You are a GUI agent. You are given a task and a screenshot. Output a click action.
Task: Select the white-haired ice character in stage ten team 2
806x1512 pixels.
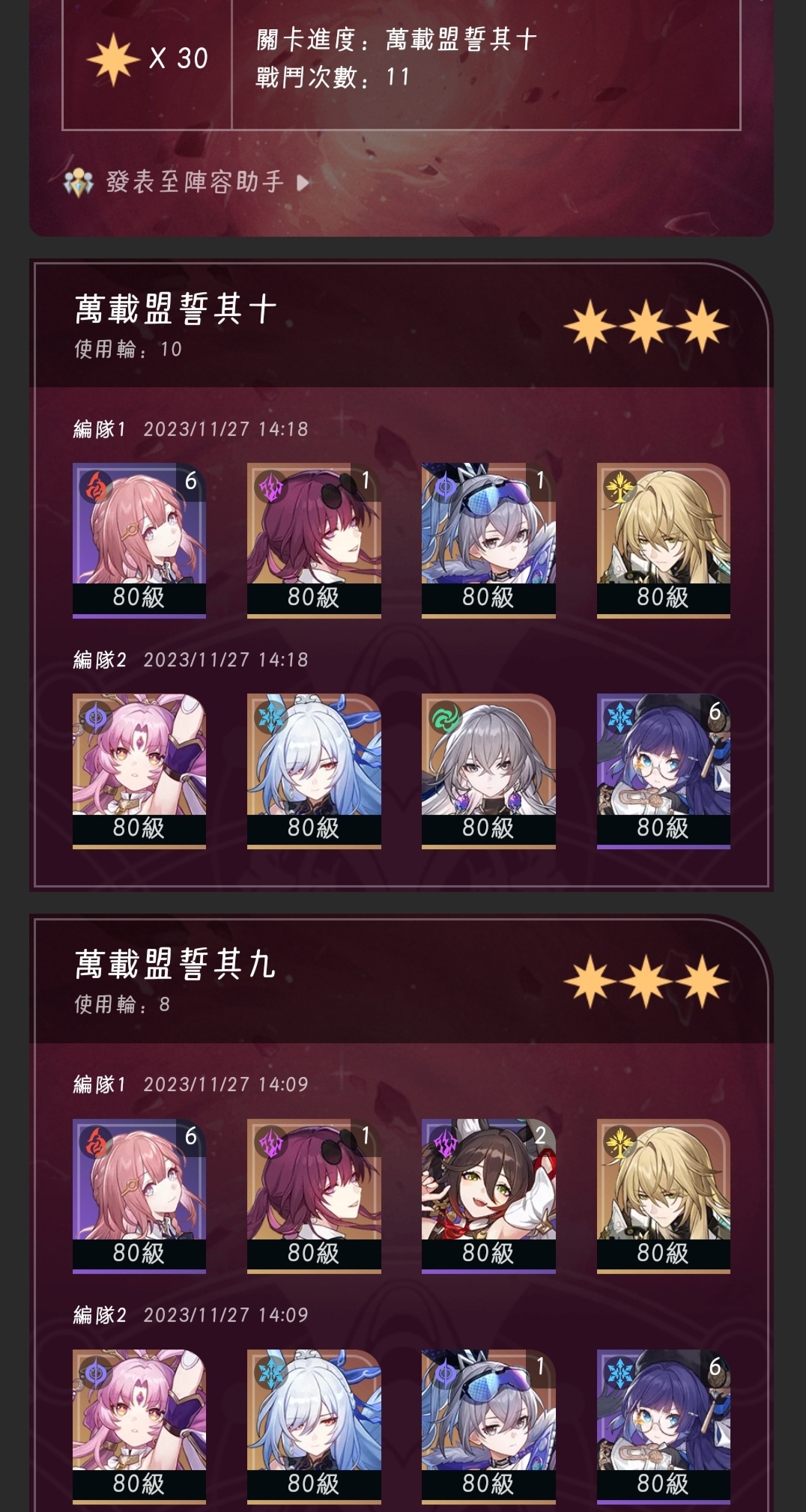tap(314, 771)
